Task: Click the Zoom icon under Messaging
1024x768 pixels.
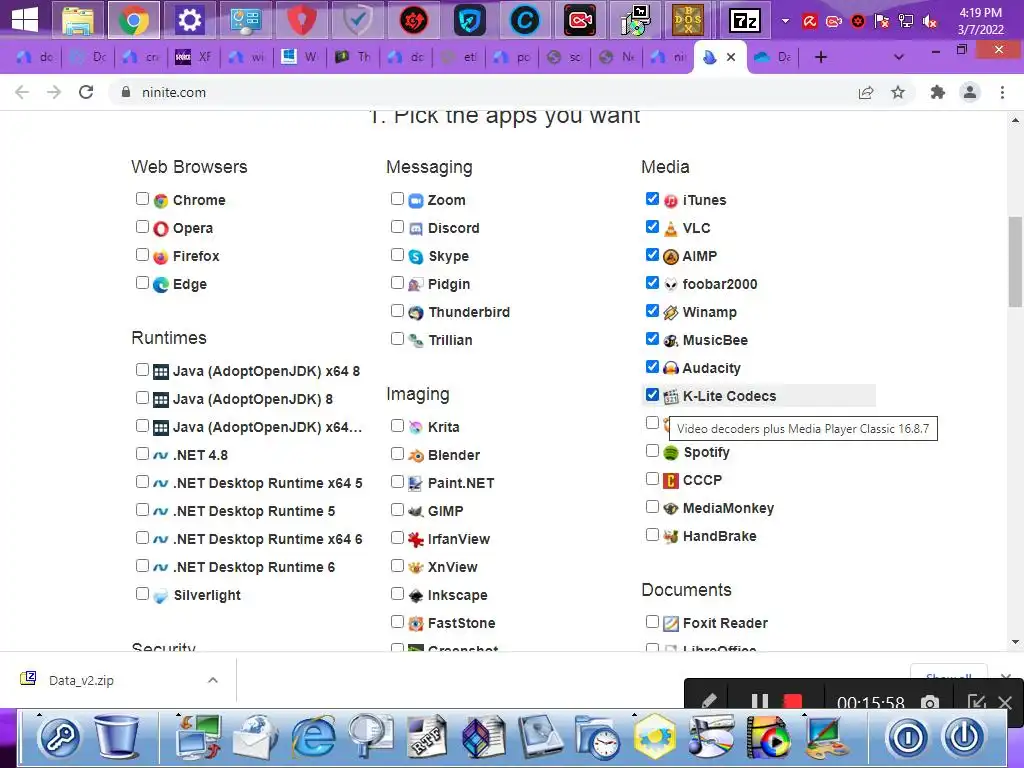Action: click(x=416, y=200)
